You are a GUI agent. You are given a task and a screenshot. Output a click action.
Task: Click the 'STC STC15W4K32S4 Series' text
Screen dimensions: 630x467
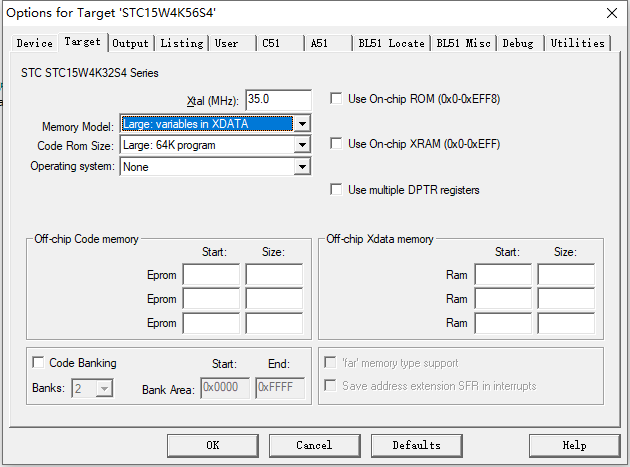point(90,73)
